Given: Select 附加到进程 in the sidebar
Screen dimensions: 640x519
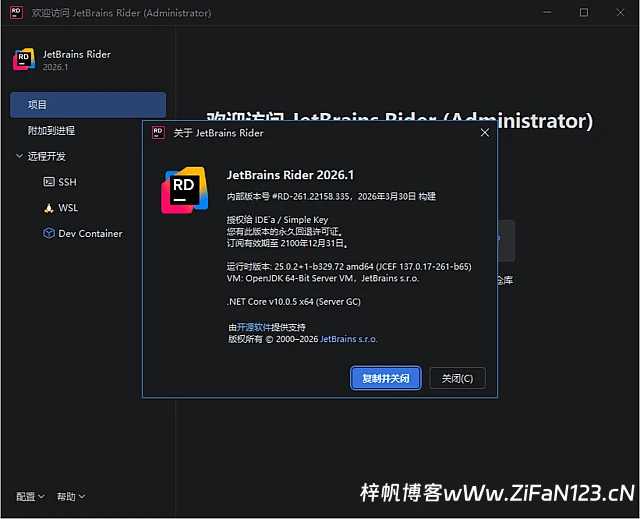Looking at the screenshot, I should pyautogui.click(x=51, y=130).
